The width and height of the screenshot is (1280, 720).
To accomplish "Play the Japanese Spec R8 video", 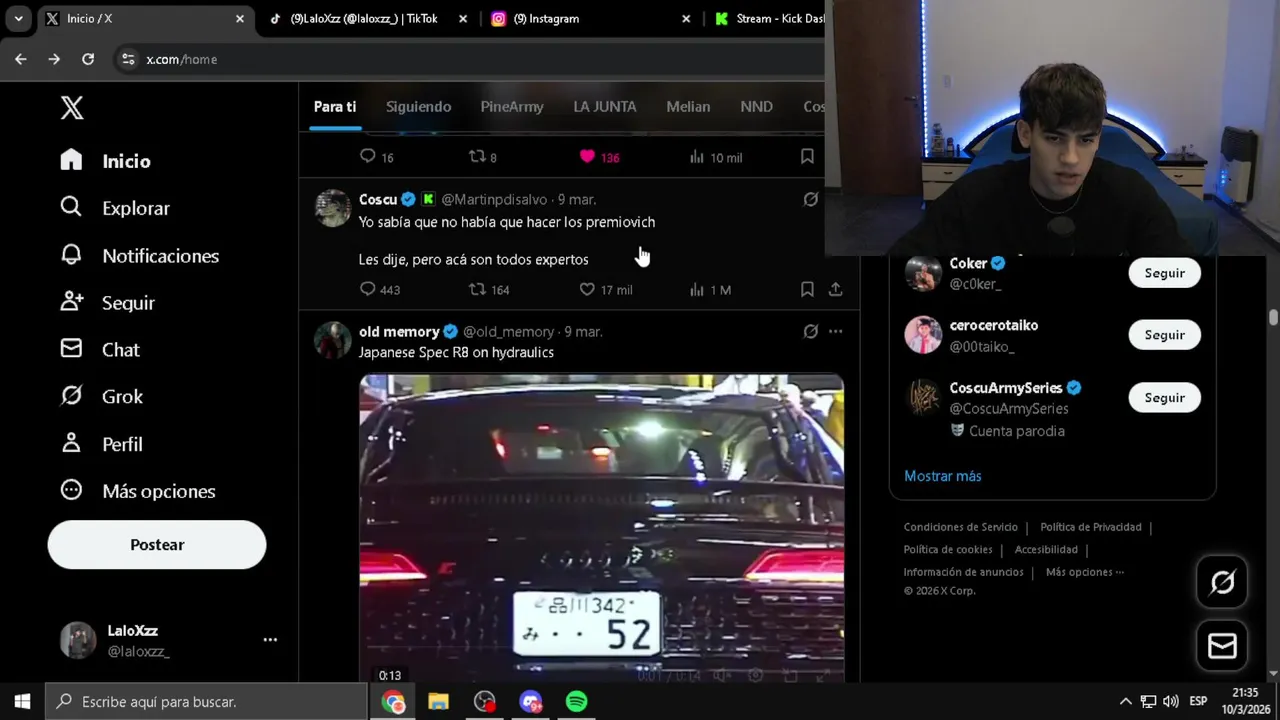I will [601, 528].
